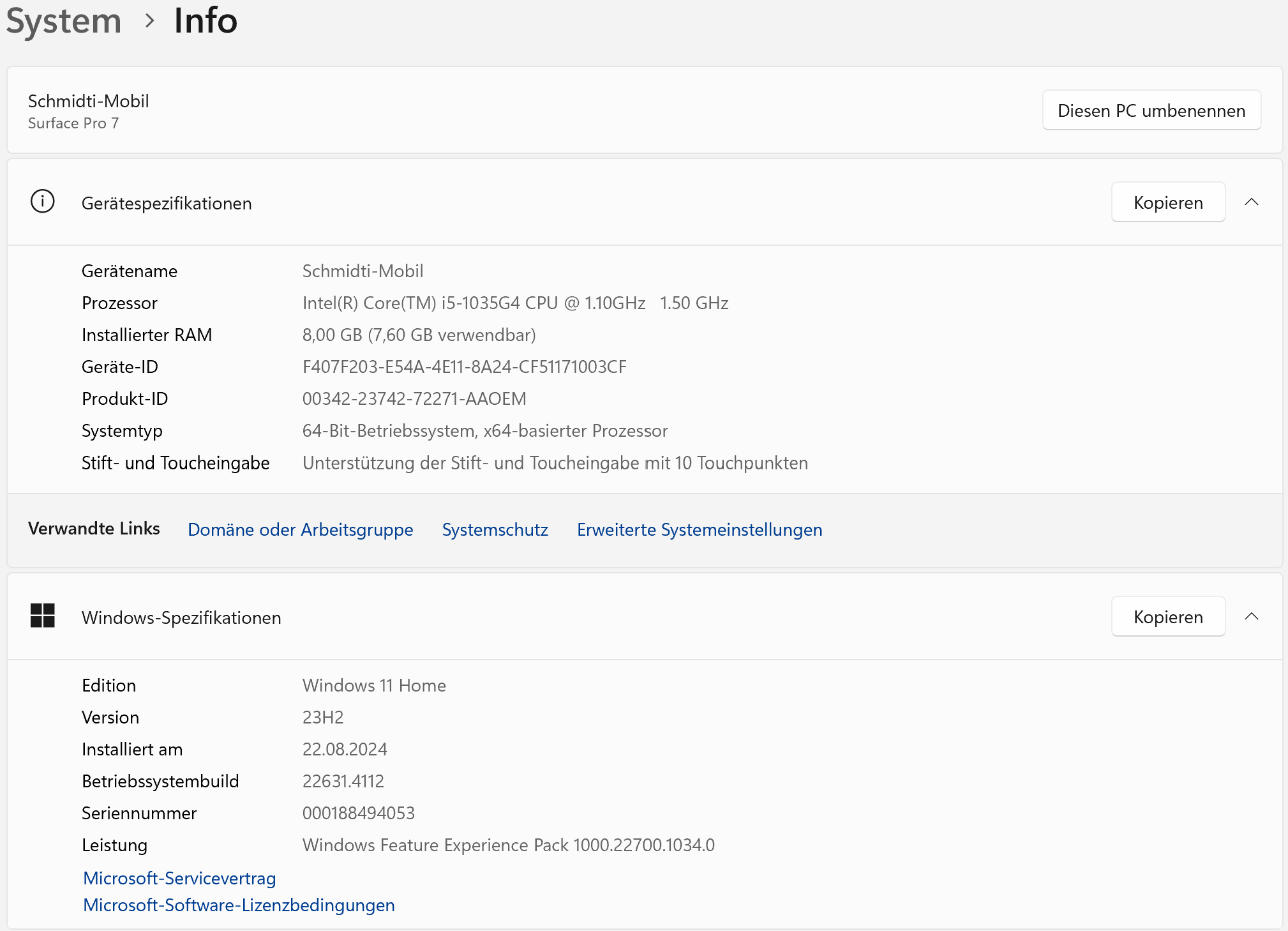
Task: Copy device specifications with Kopieren button
Action: pos(1167,202)
